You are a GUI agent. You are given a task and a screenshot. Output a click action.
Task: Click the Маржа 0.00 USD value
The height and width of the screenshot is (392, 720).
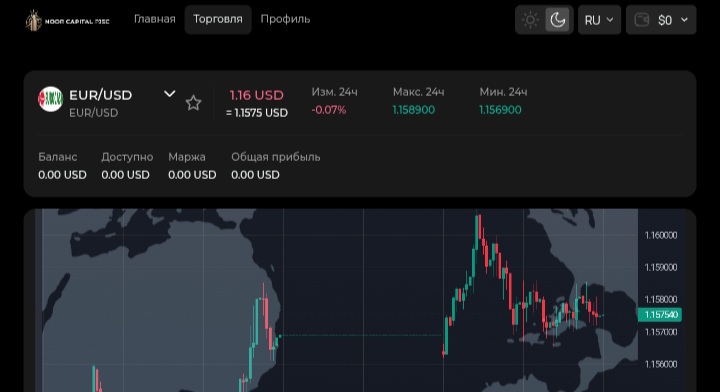click(192, 175)
